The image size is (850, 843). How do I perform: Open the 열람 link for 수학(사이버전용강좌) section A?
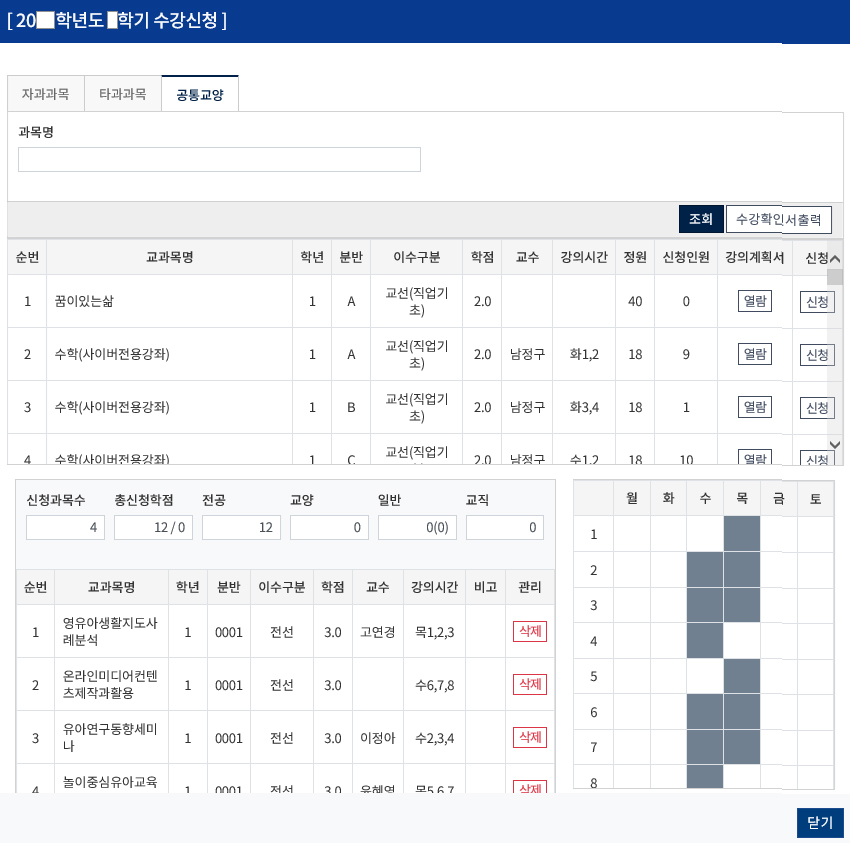pos(753,353)
